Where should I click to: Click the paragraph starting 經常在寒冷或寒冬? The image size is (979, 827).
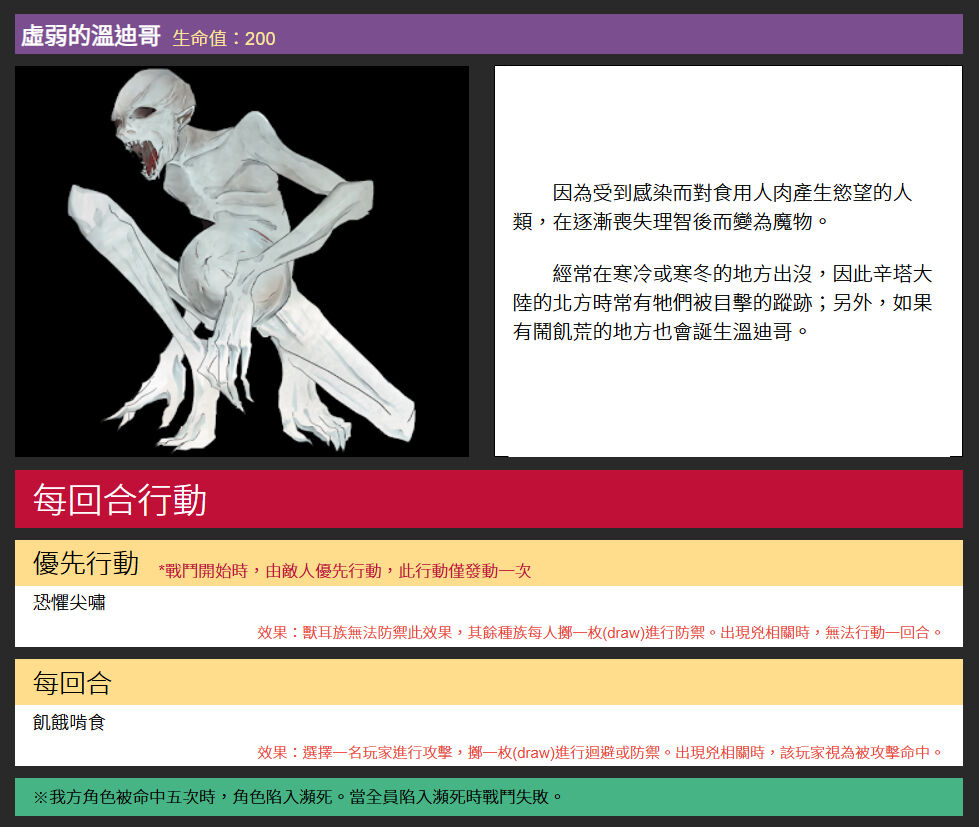722,302
